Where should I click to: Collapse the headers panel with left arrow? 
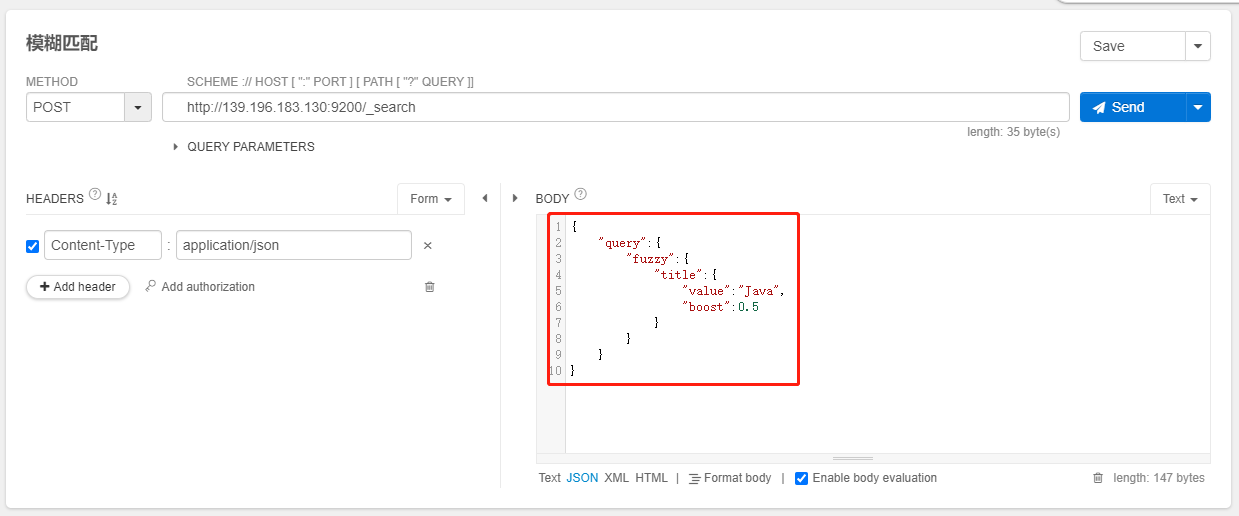(x=485, y=198)
